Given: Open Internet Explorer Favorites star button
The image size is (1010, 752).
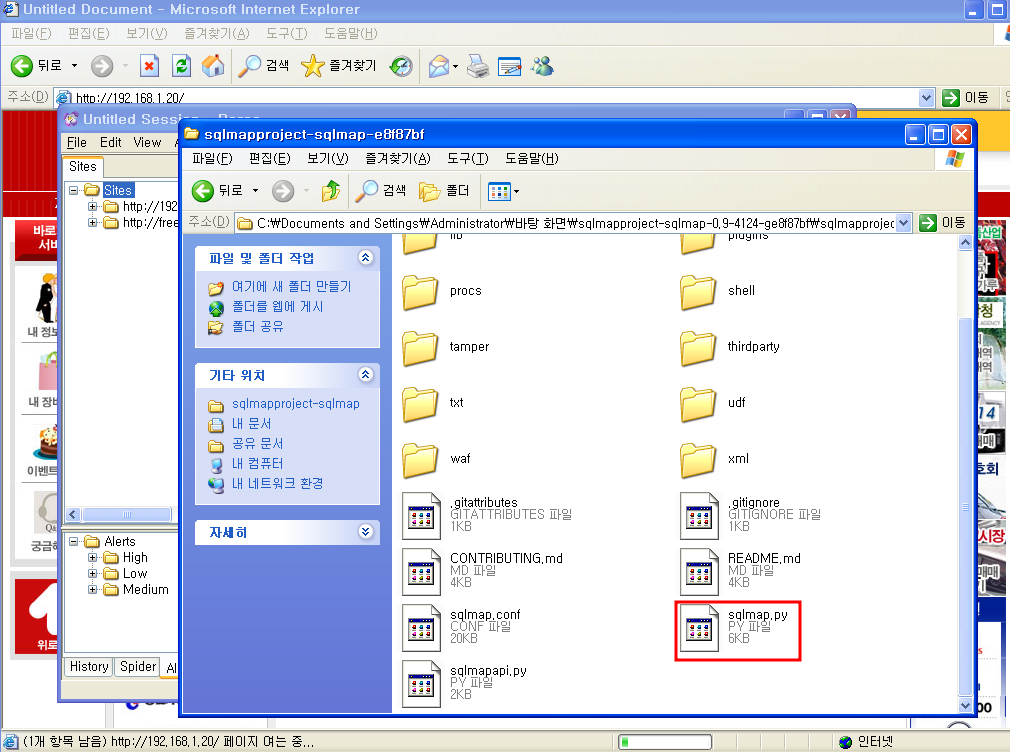Looking at the screenshot, I should point(339,66).
